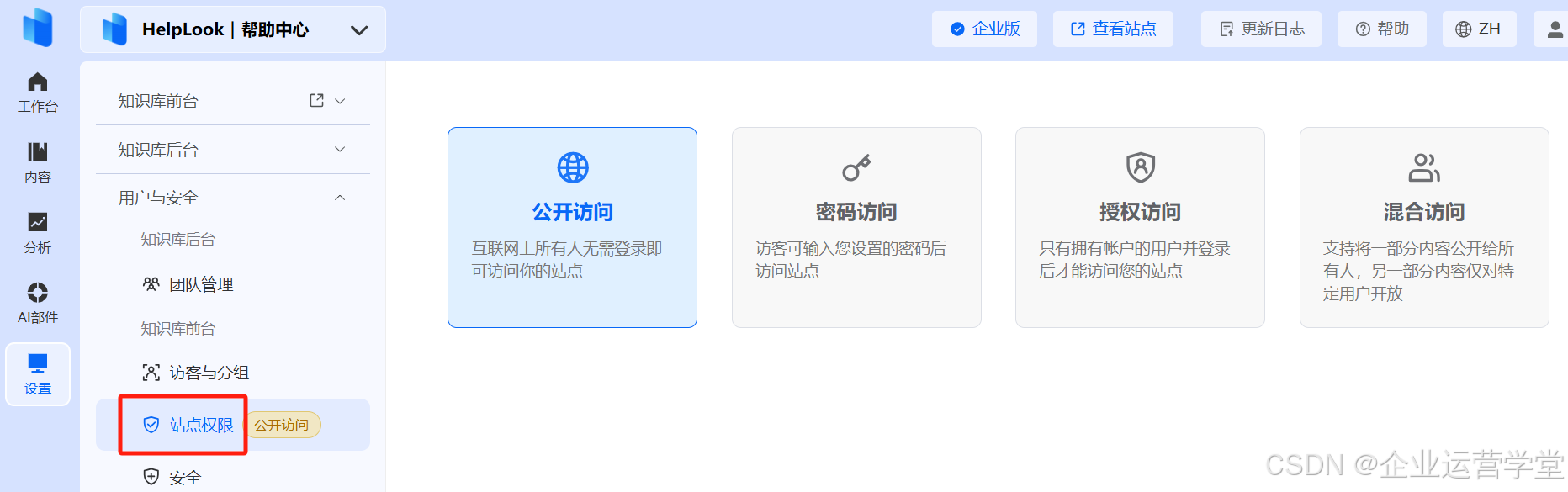Collapse the 用户与安全 menu group
1568x492 pixels.
point(233,198)
